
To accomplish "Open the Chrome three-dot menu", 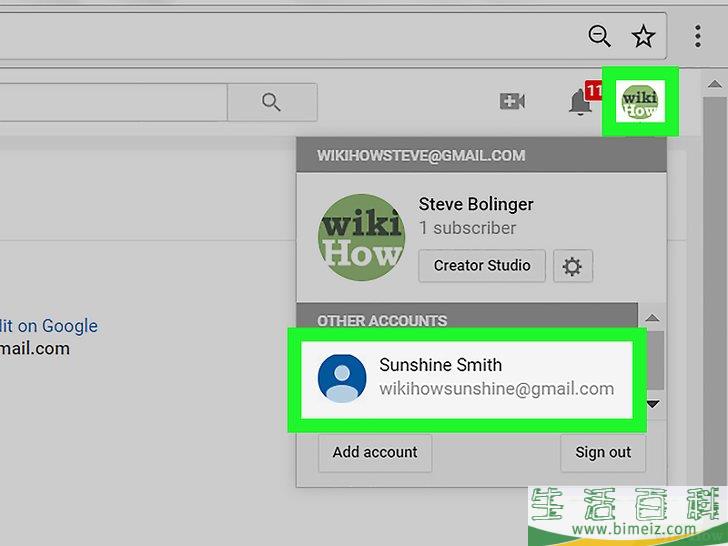I will point(697,36).
